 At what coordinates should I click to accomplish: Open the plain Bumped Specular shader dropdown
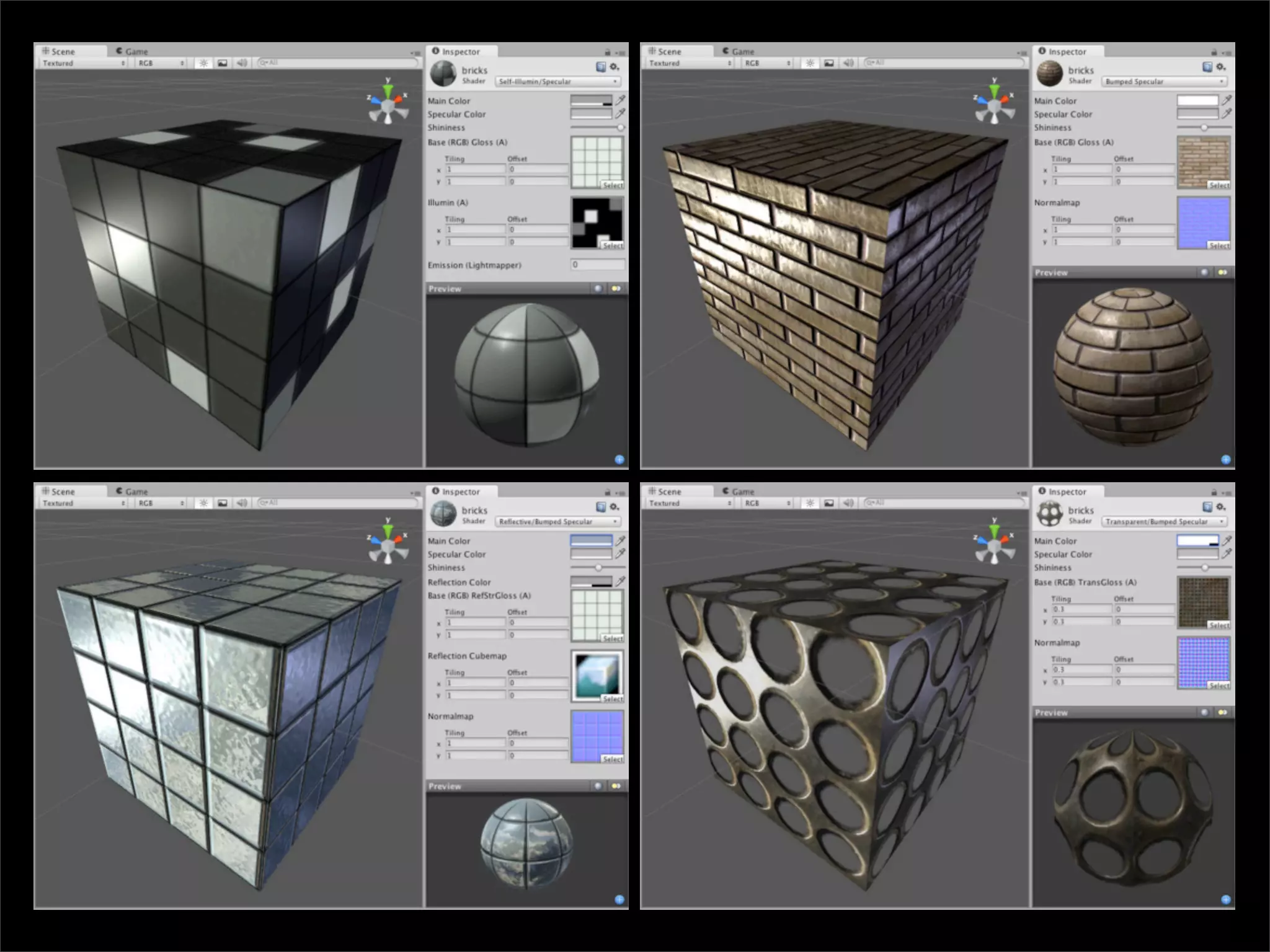coord(1164,82)
